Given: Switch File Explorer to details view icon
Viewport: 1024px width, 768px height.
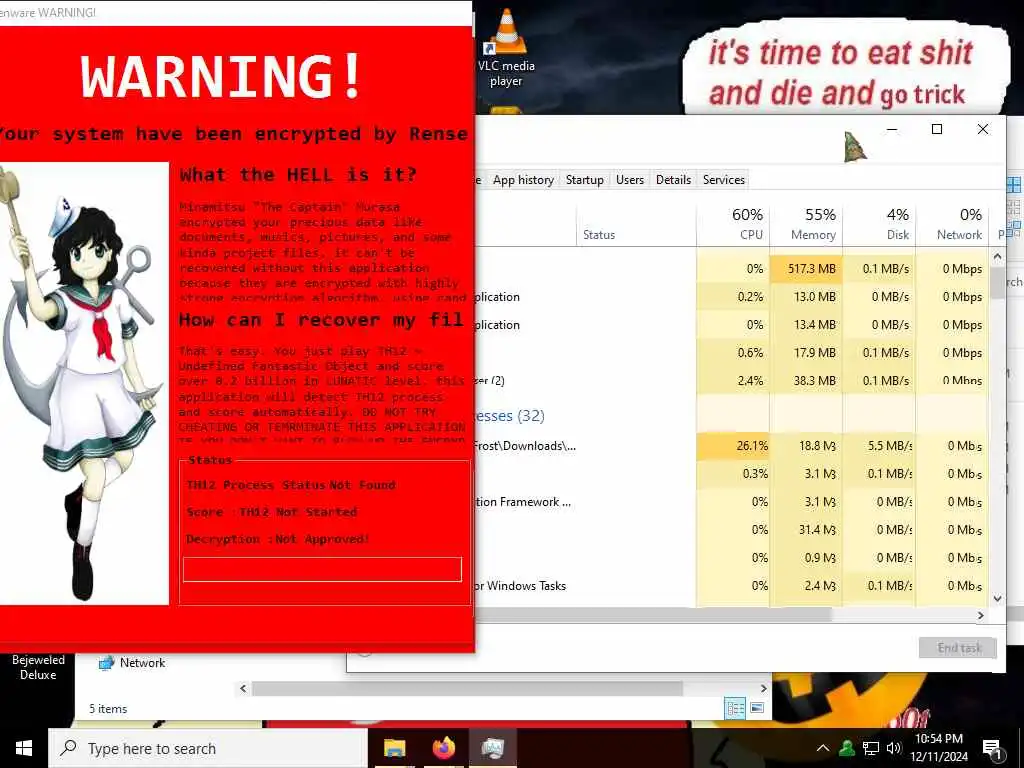Looking at the screenshot, I should (x=735, y=708).
